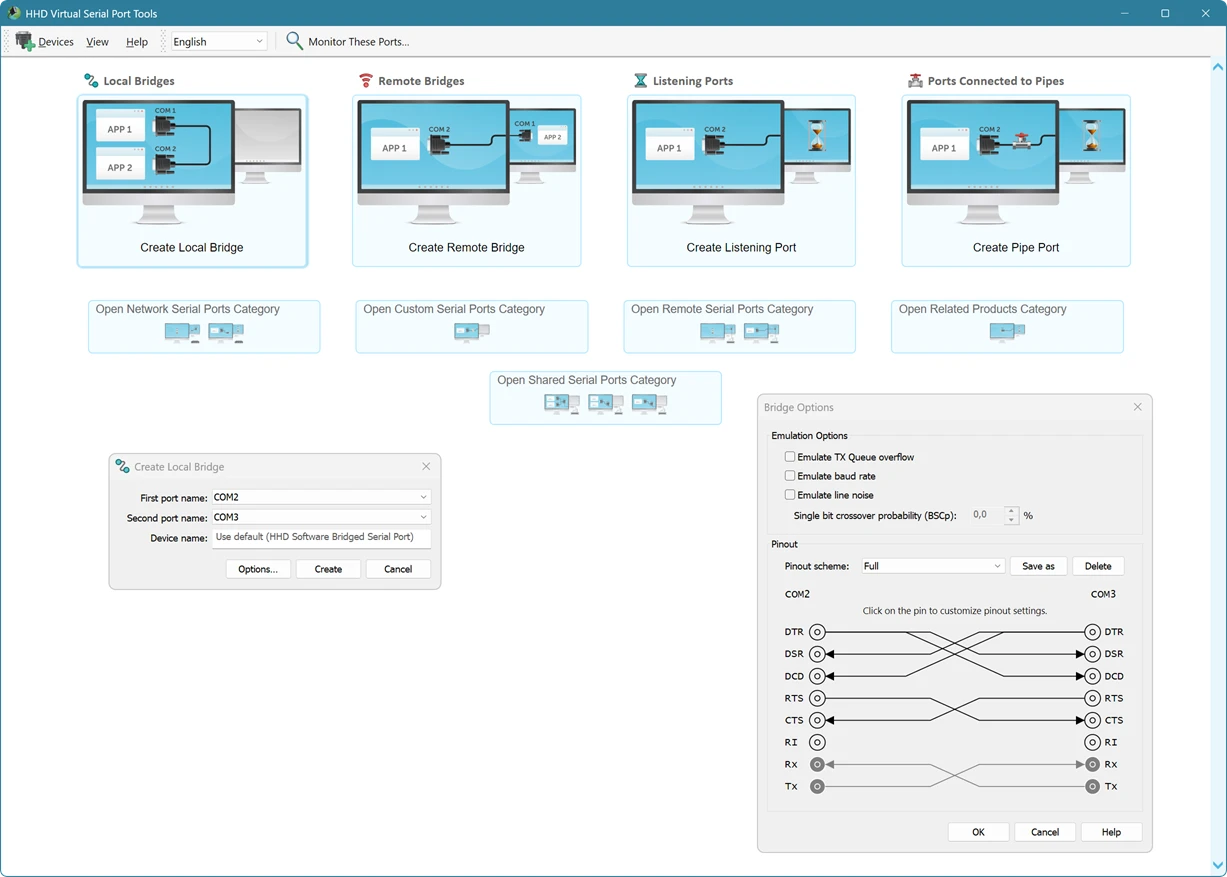
Task: Click the Create Remote Bridge tile
Action: coord(466,181)
